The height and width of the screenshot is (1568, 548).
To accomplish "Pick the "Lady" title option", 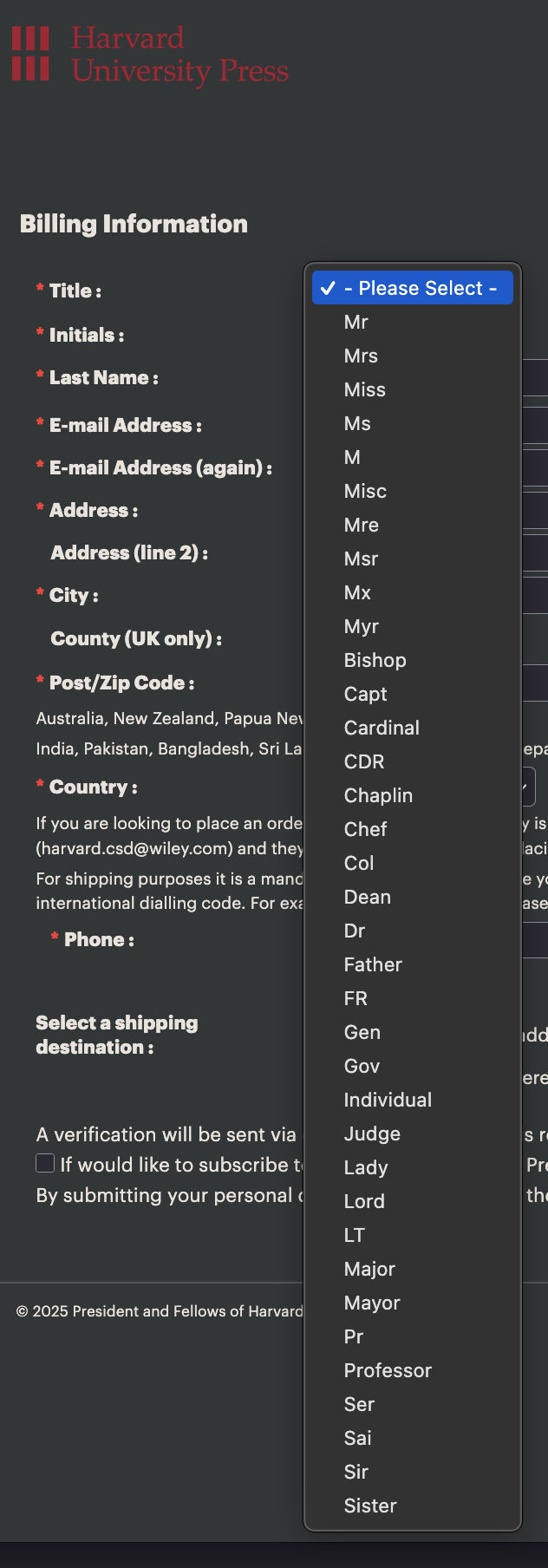I will [x=366, y=1167].
